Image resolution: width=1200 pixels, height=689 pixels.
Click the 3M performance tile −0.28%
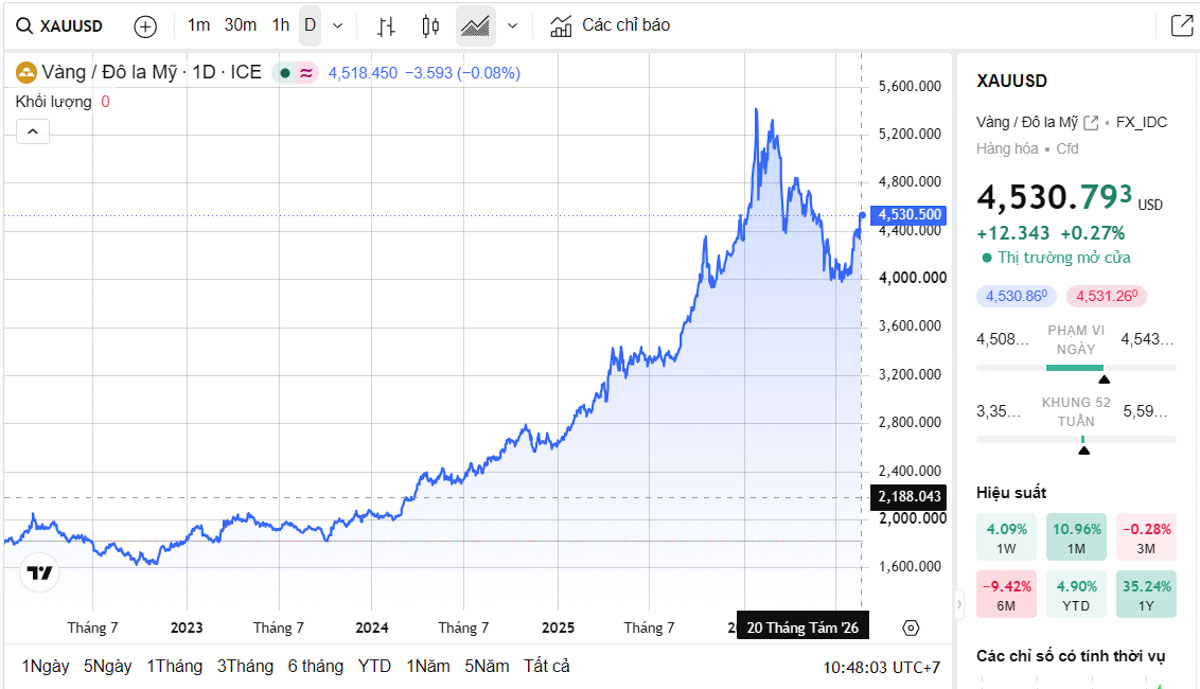click(x=1146, y=537)
